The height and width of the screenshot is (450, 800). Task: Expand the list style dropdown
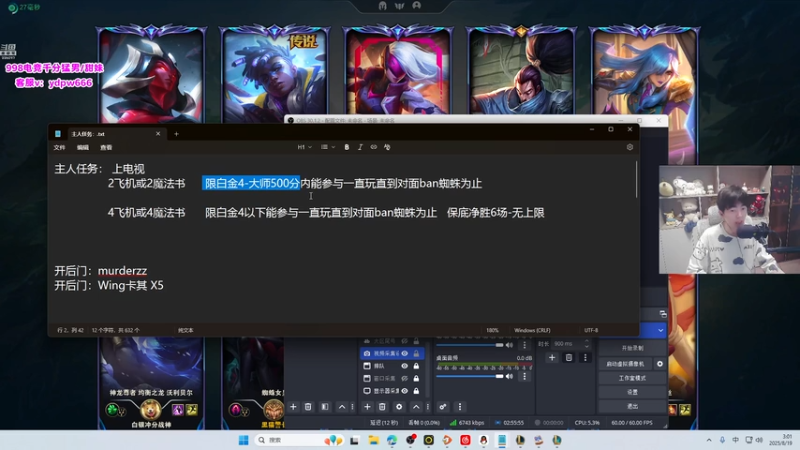click(x=328, y=147)
